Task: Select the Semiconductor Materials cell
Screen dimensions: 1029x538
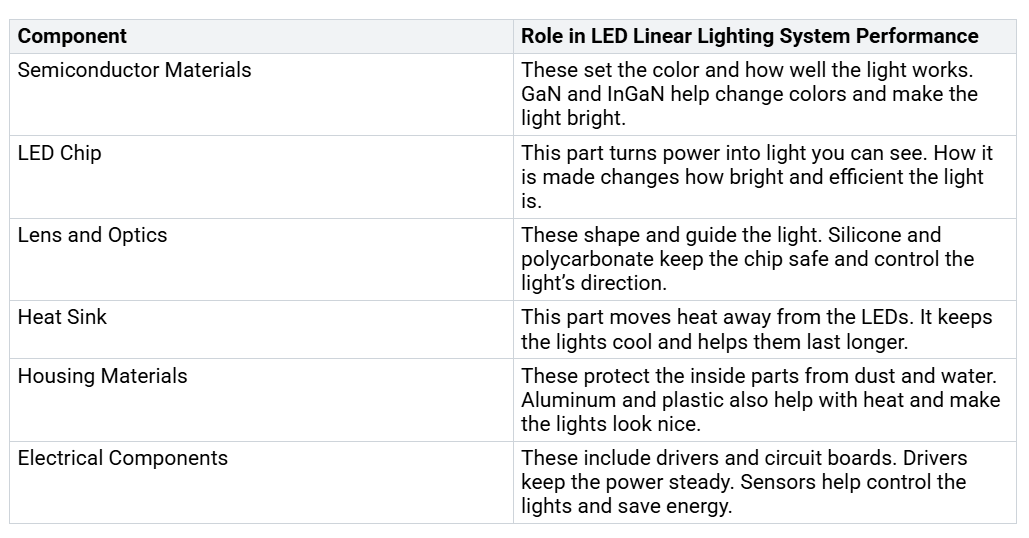Action: point(135,71)
